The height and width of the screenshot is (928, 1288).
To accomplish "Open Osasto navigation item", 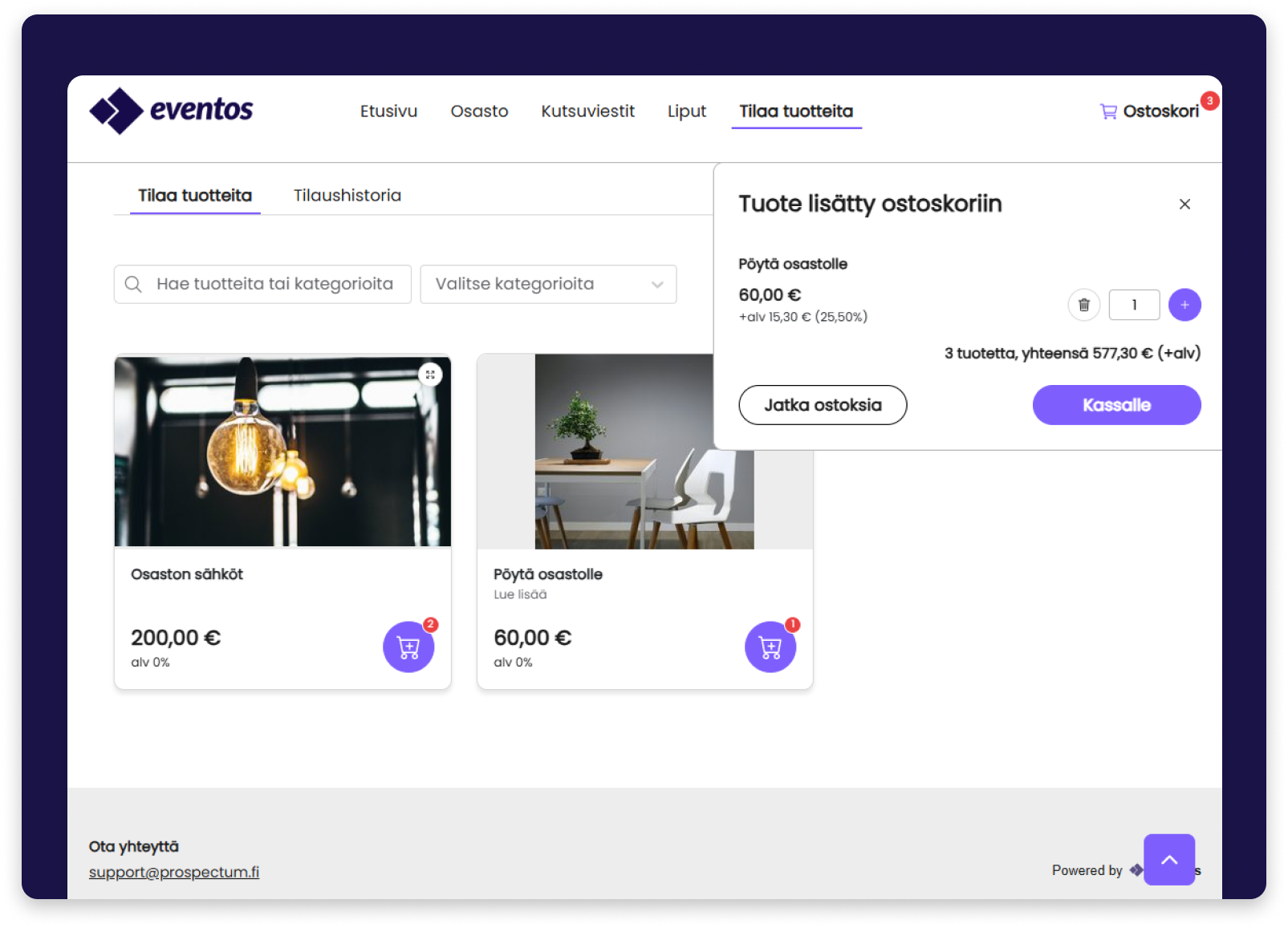I will pyautogui.click(x=479, y=111).
